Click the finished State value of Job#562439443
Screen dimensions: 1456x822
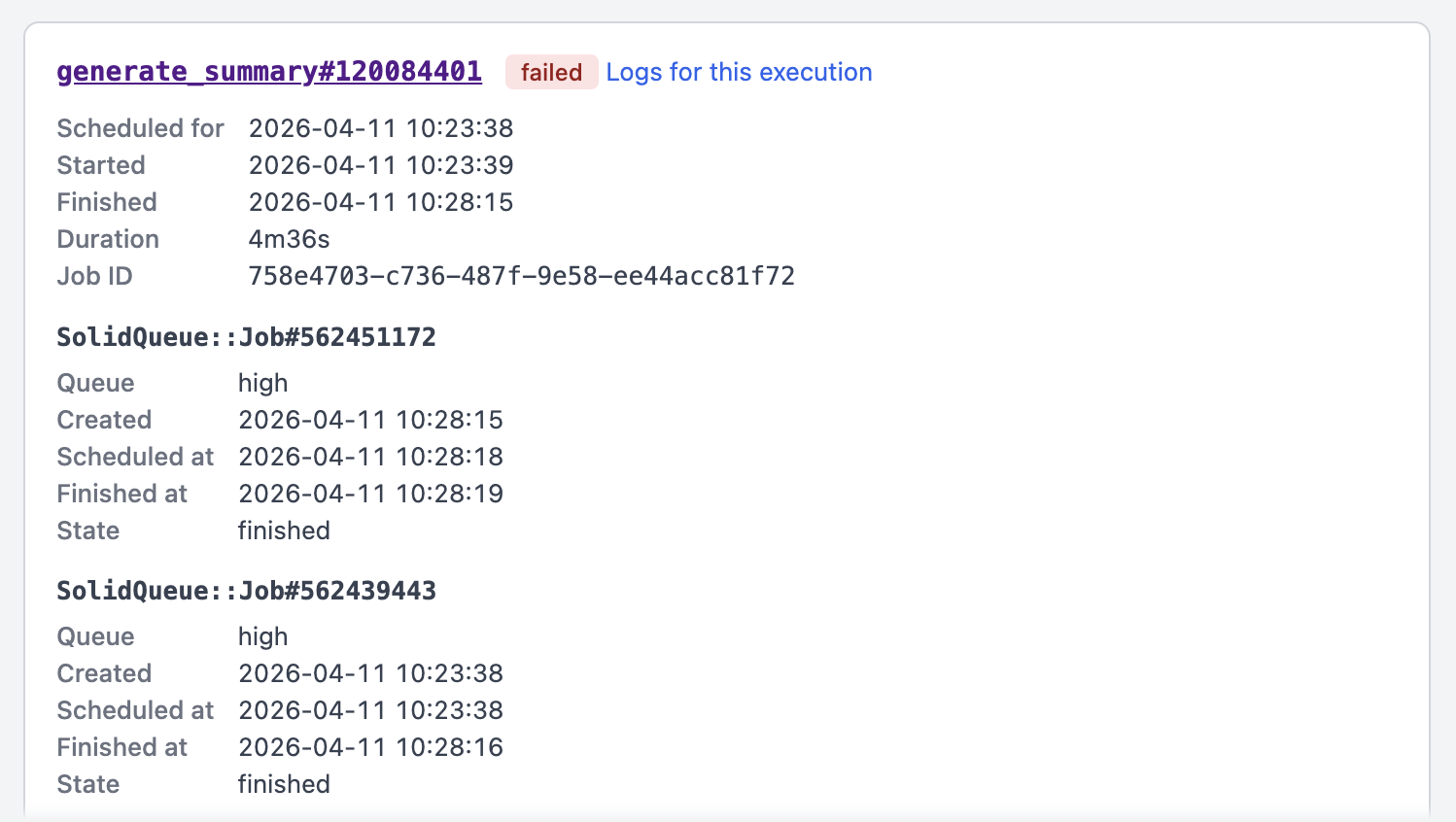tap(284, 783)
